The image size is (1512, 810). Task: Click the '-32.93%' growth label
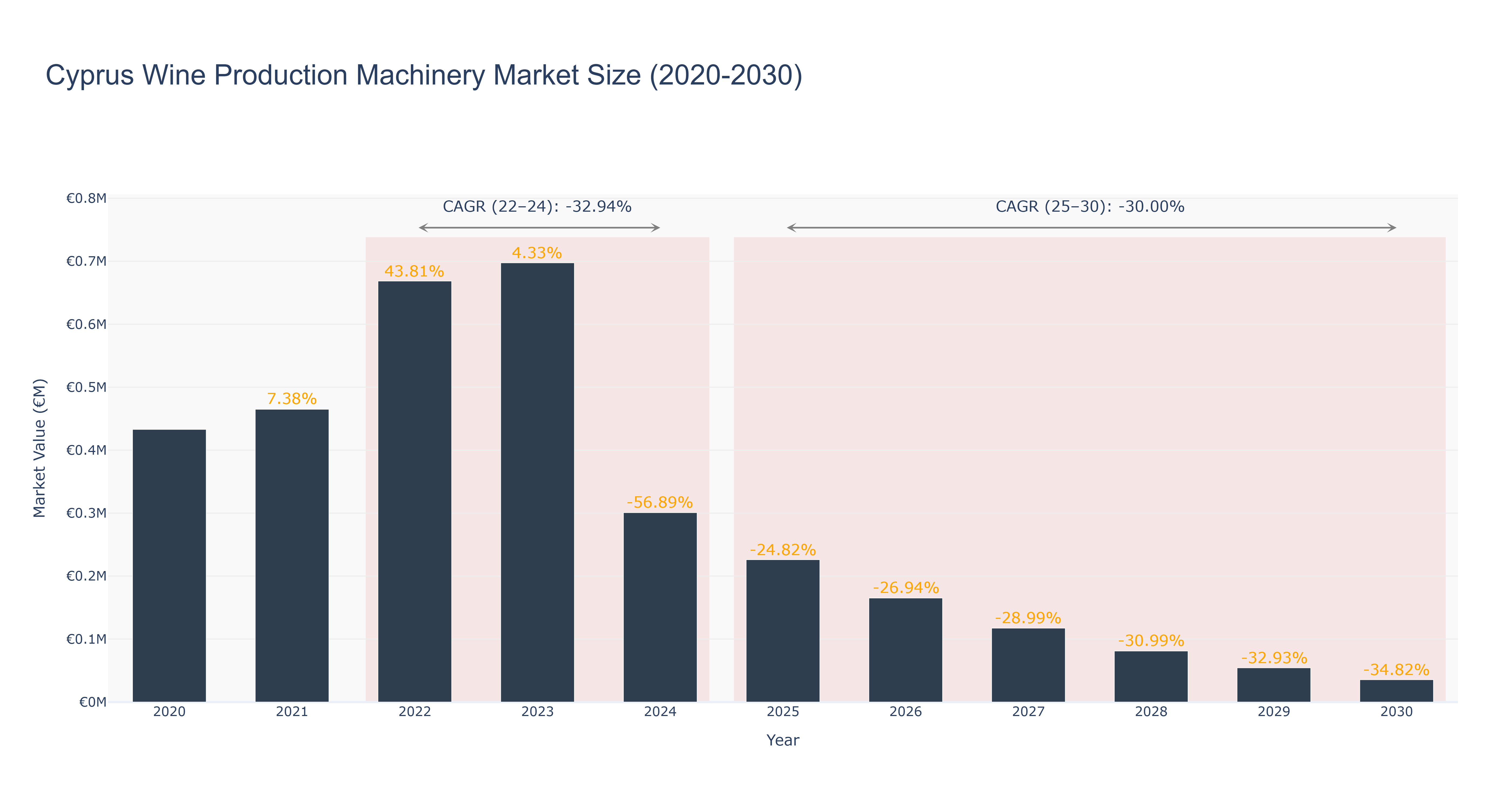click(1274, 658)
